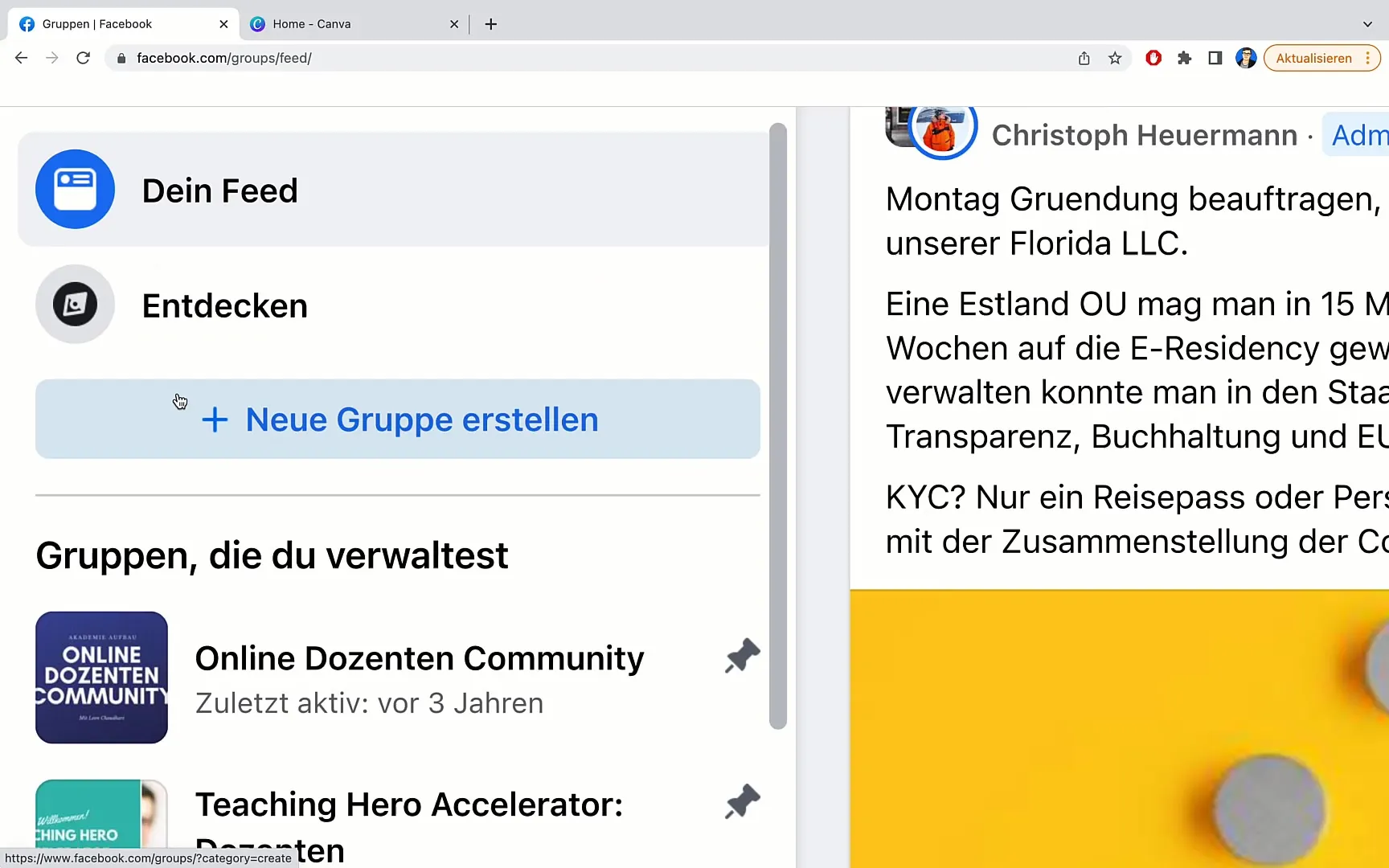
Task: Click text Zuletzt aktiv: vor 3 Jahren
Action: click(x=370, y=703)
